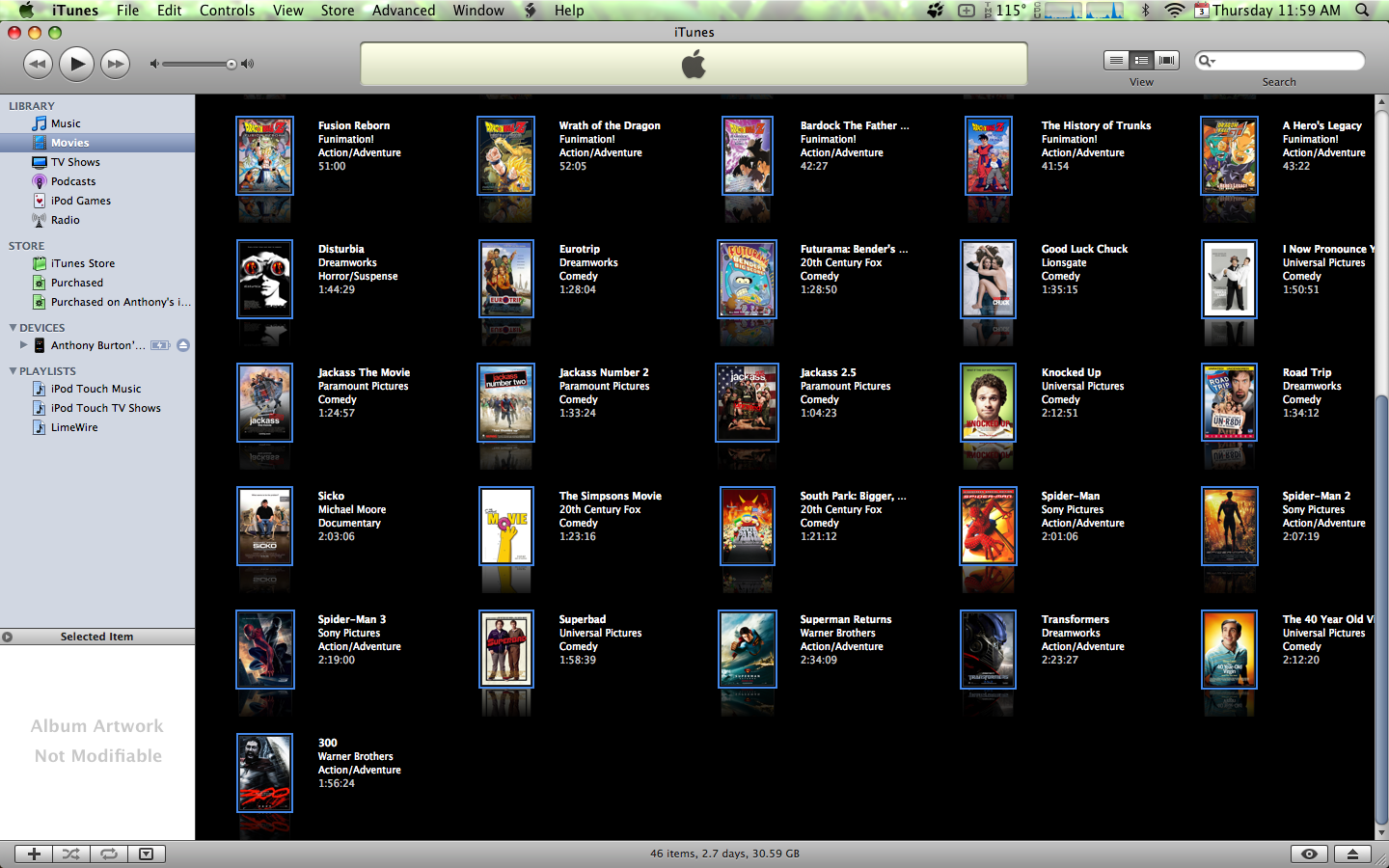Viewport: 1389px width, 868px height.
Task: Eject Anthony Burton's device
Action: pyautogui.click(x=183, y=345)
